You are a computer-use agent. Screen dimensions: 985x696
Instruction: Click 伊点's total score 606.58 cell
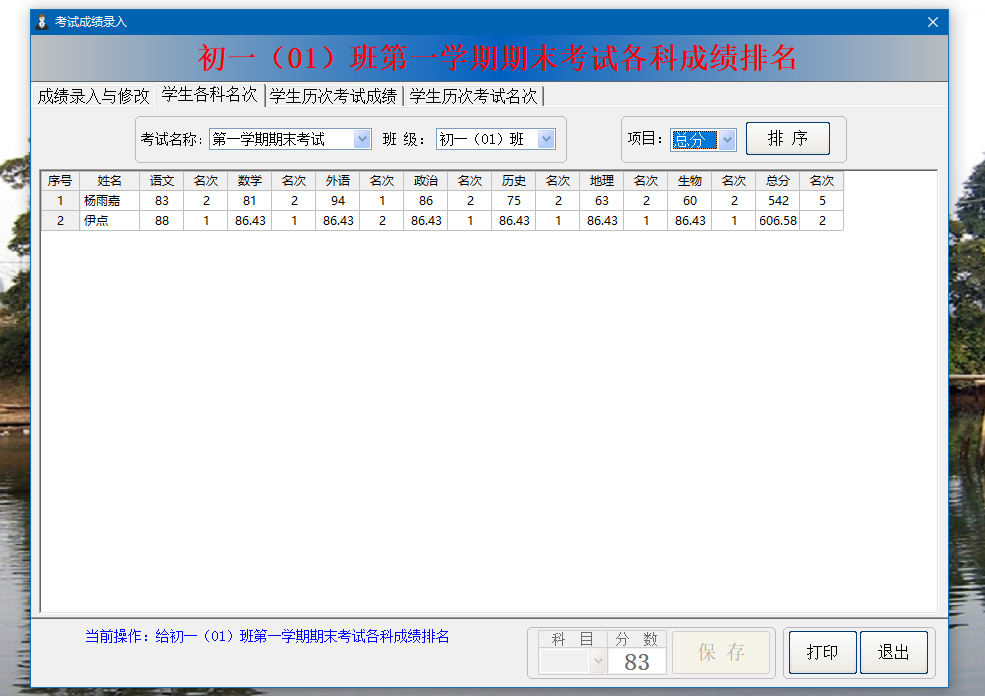(x=777, y=221)
